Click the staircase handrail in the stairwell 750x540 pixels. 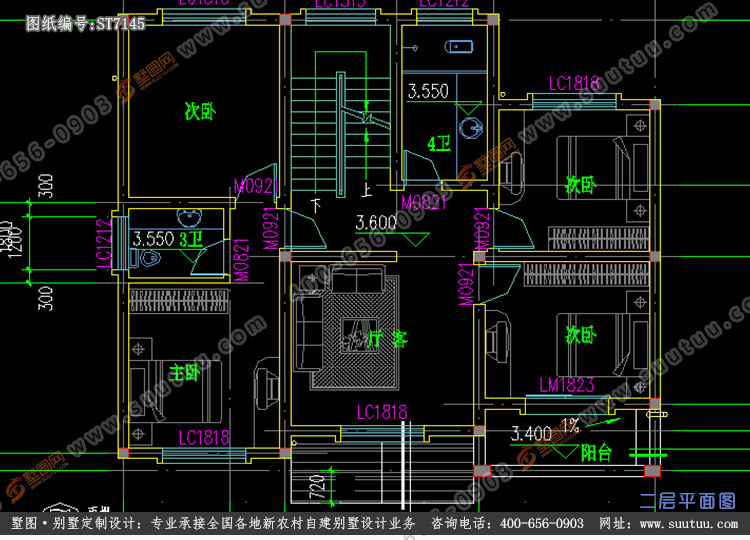[x=341, y=134]
